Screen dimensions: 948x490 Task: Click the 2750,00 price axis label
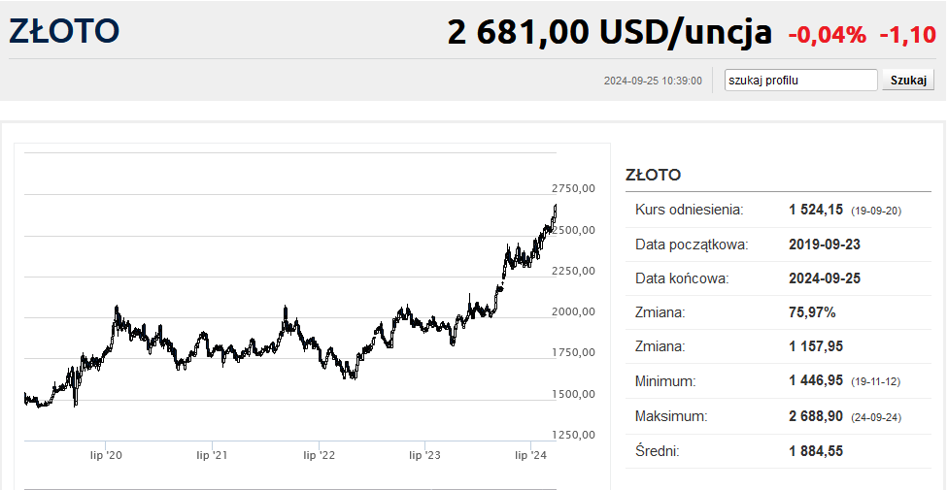(573, 188)
